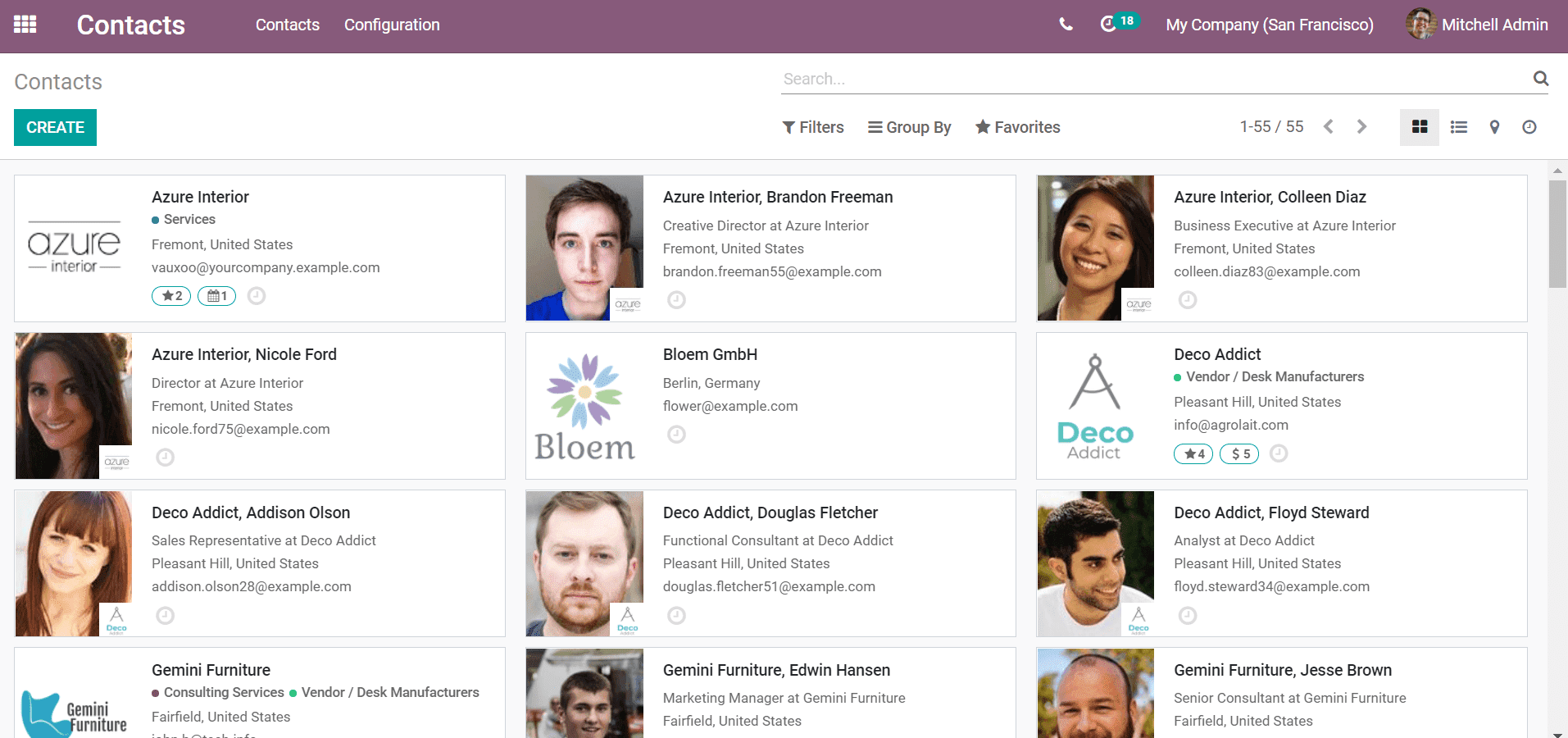Click dollar sales badge 5 on Deco Addict

coord(1239,453)
